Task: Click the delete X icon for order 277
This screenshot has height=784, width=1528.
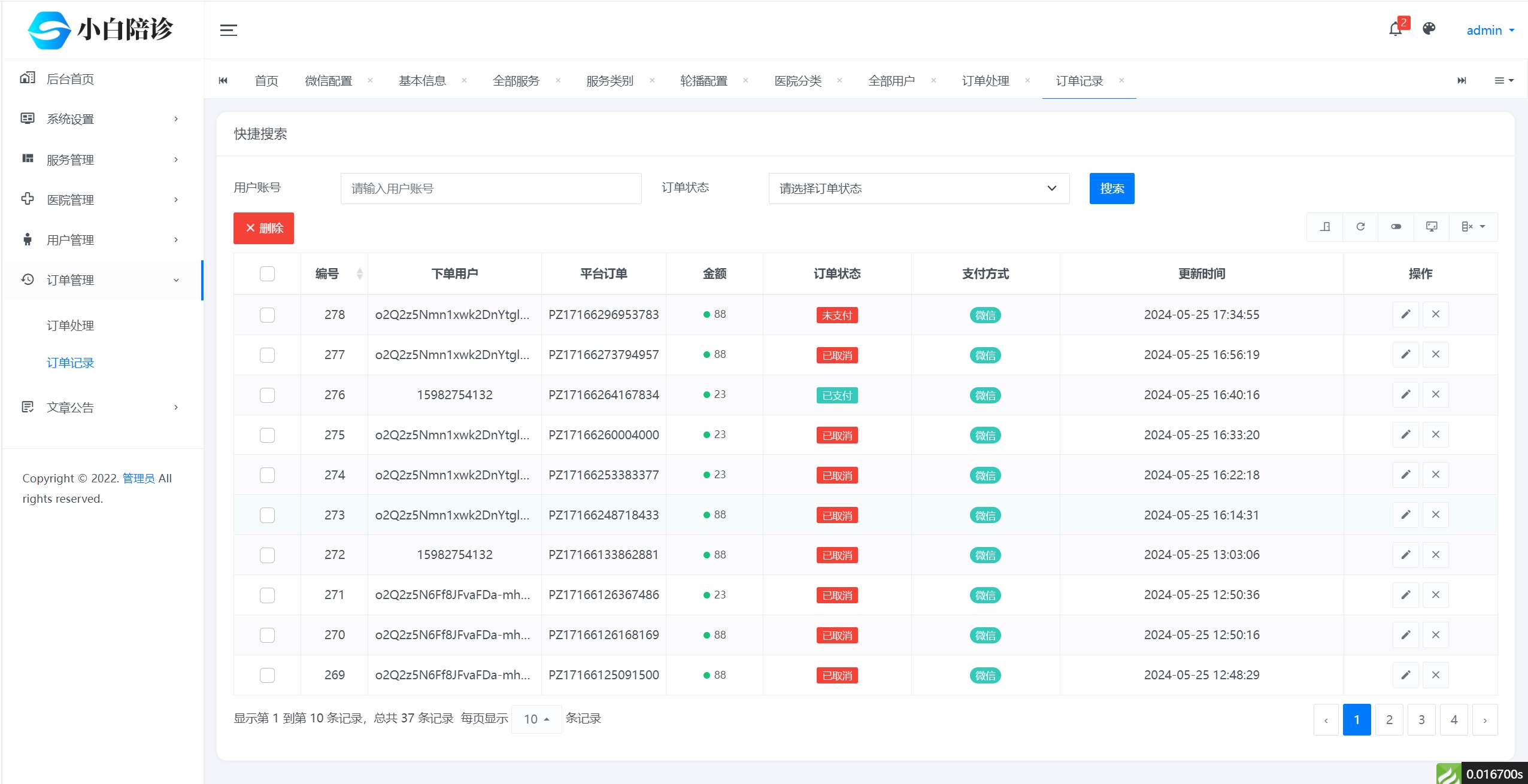Action: tap(1436, 354)
